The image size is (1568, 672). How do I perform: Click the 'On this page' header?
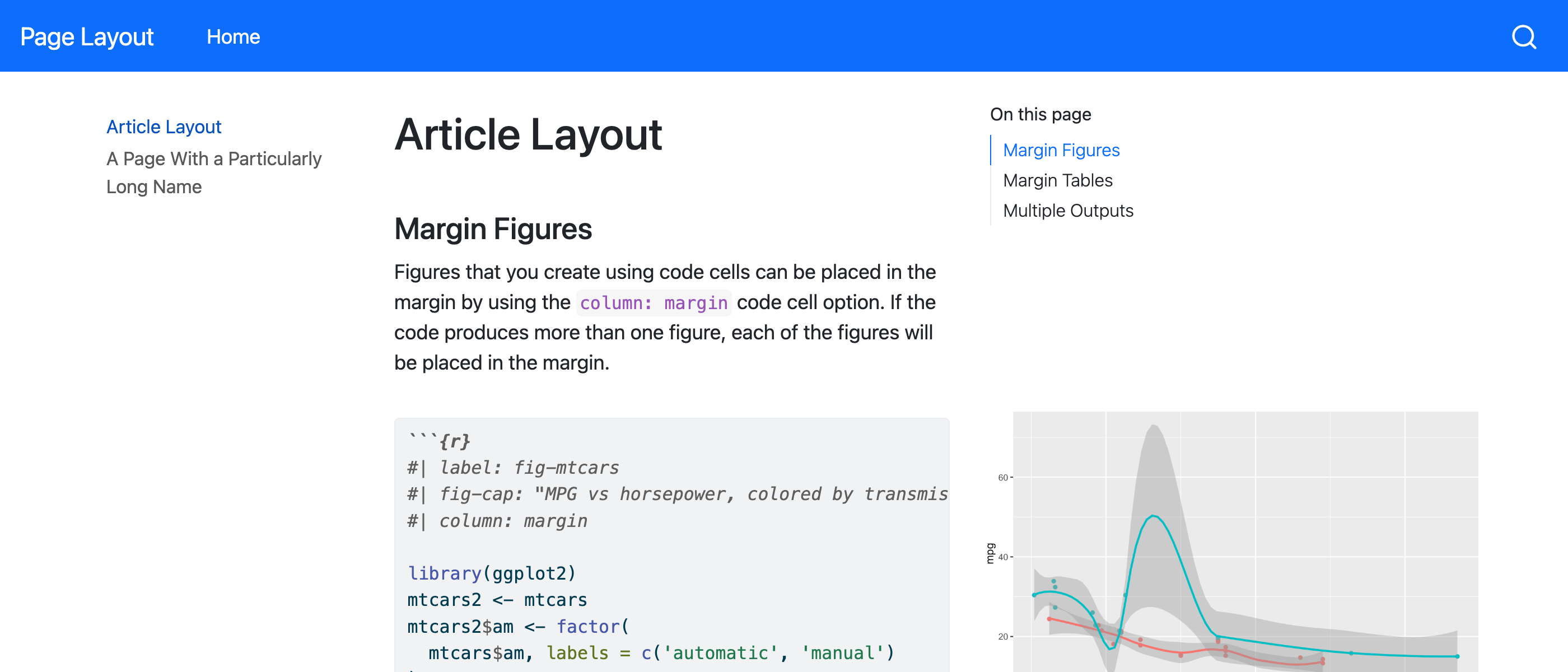(1040, 114)
